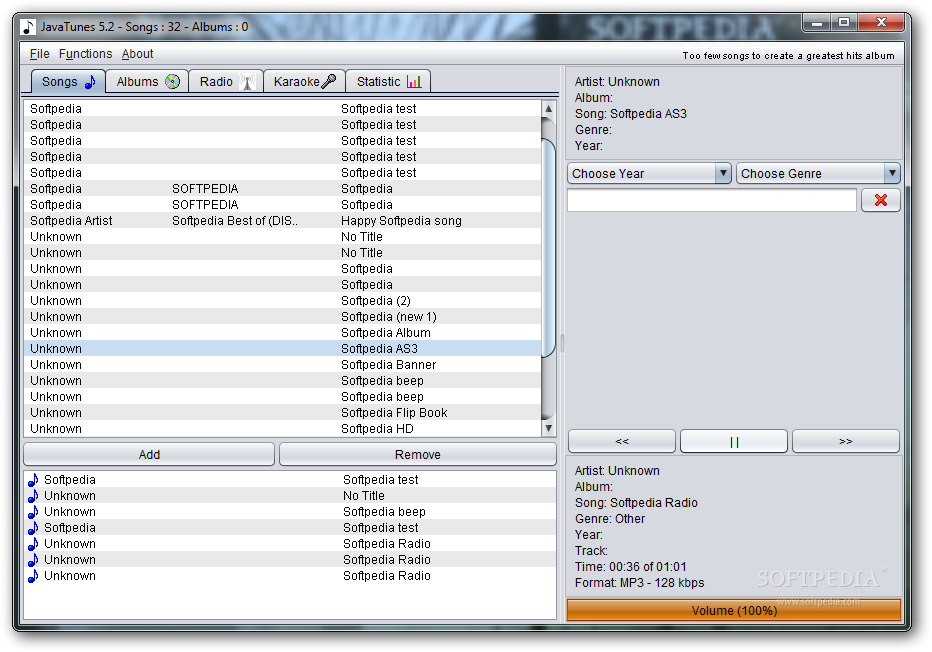Skip to next track with >> button
The image size is (932, 652).
tap(846, 442)
